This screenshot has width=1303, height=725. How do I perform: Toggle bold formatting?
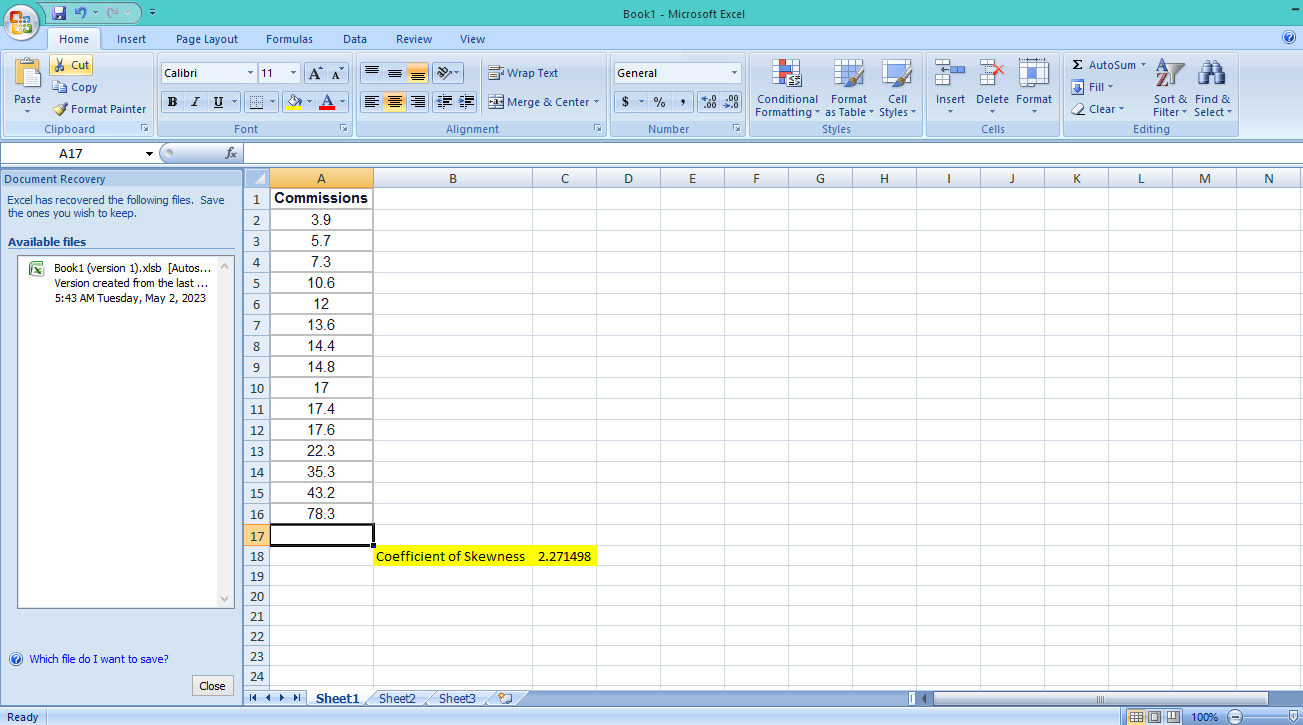coord(172,102)
